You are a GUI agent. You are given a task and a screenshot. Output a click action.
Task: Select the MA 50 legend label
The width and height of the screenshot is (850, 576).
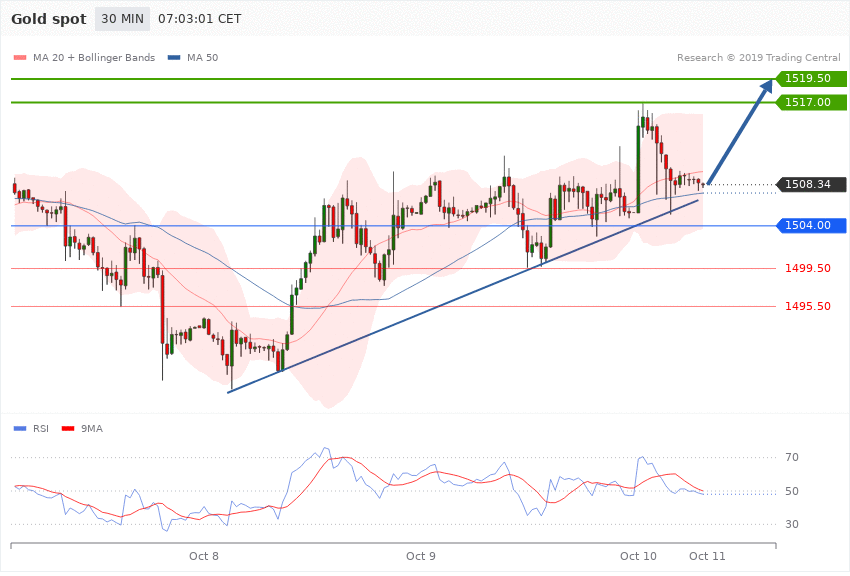pyautogui.click(x=202, y=57)
